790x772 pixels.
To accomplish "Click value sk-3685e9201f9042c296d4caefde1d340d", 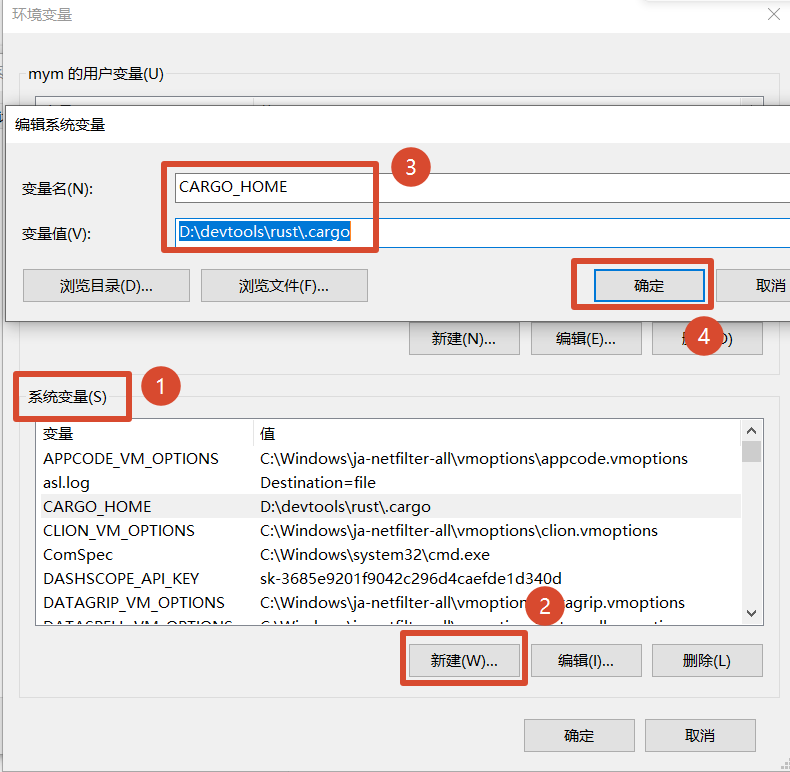I will click(x=411, y=578).
